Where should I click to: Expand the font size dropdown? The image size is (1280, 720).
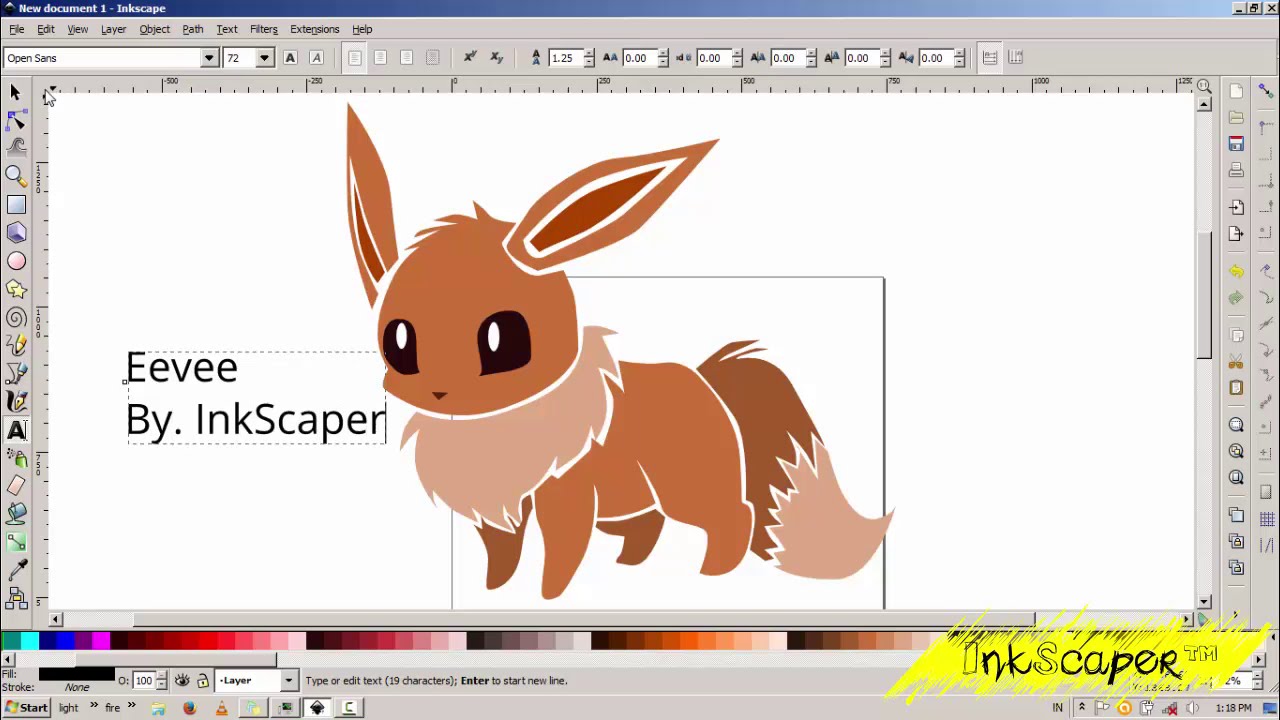264,58
